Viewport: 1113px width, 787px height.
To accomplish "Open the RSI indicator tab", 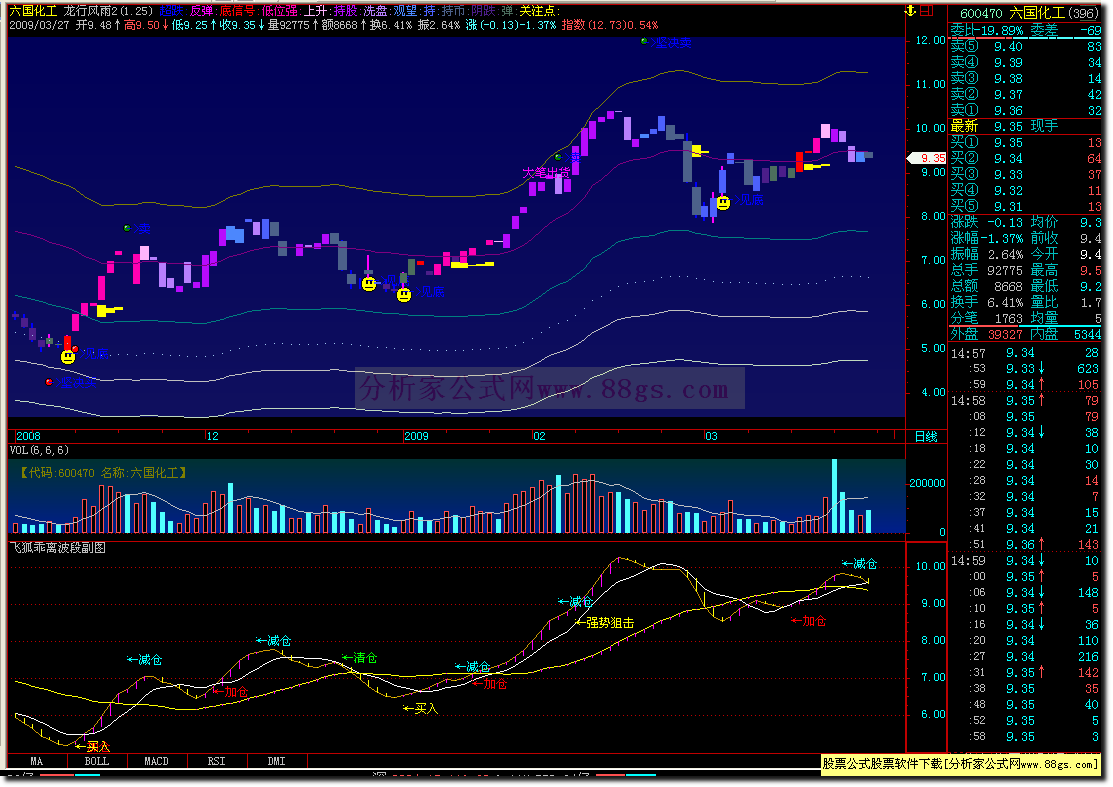I will [216, 761].
